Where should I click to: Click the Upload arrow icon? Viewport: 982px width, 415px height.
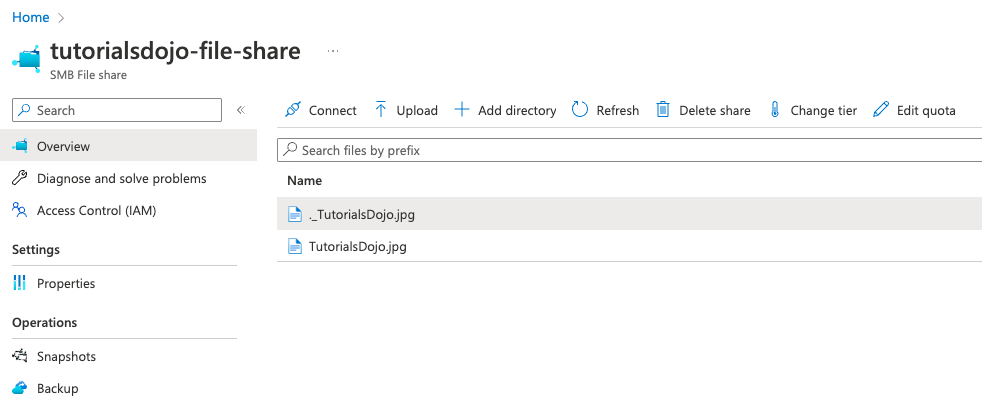(381, 110)
